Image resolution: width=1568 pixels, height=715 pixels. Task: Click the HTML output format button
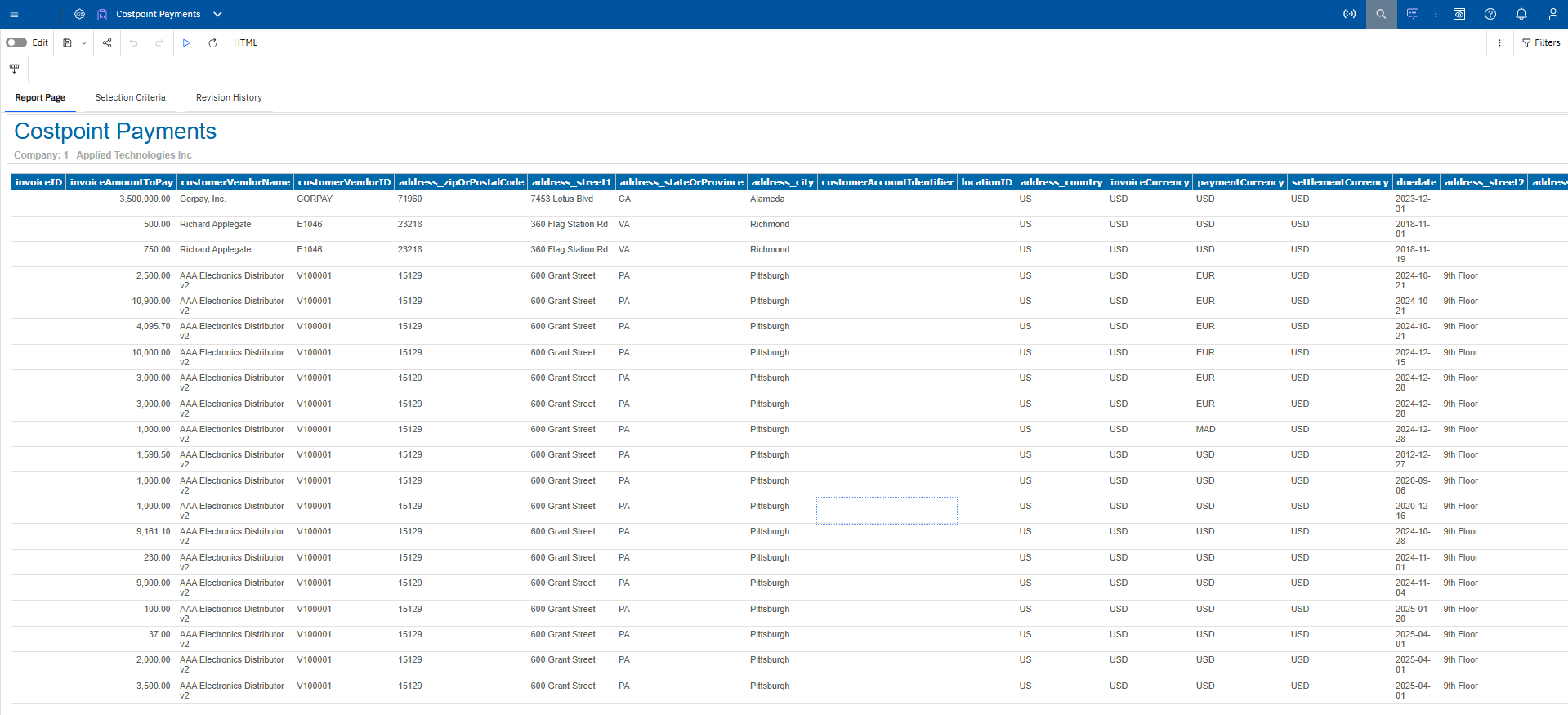[x=245, y=42]
